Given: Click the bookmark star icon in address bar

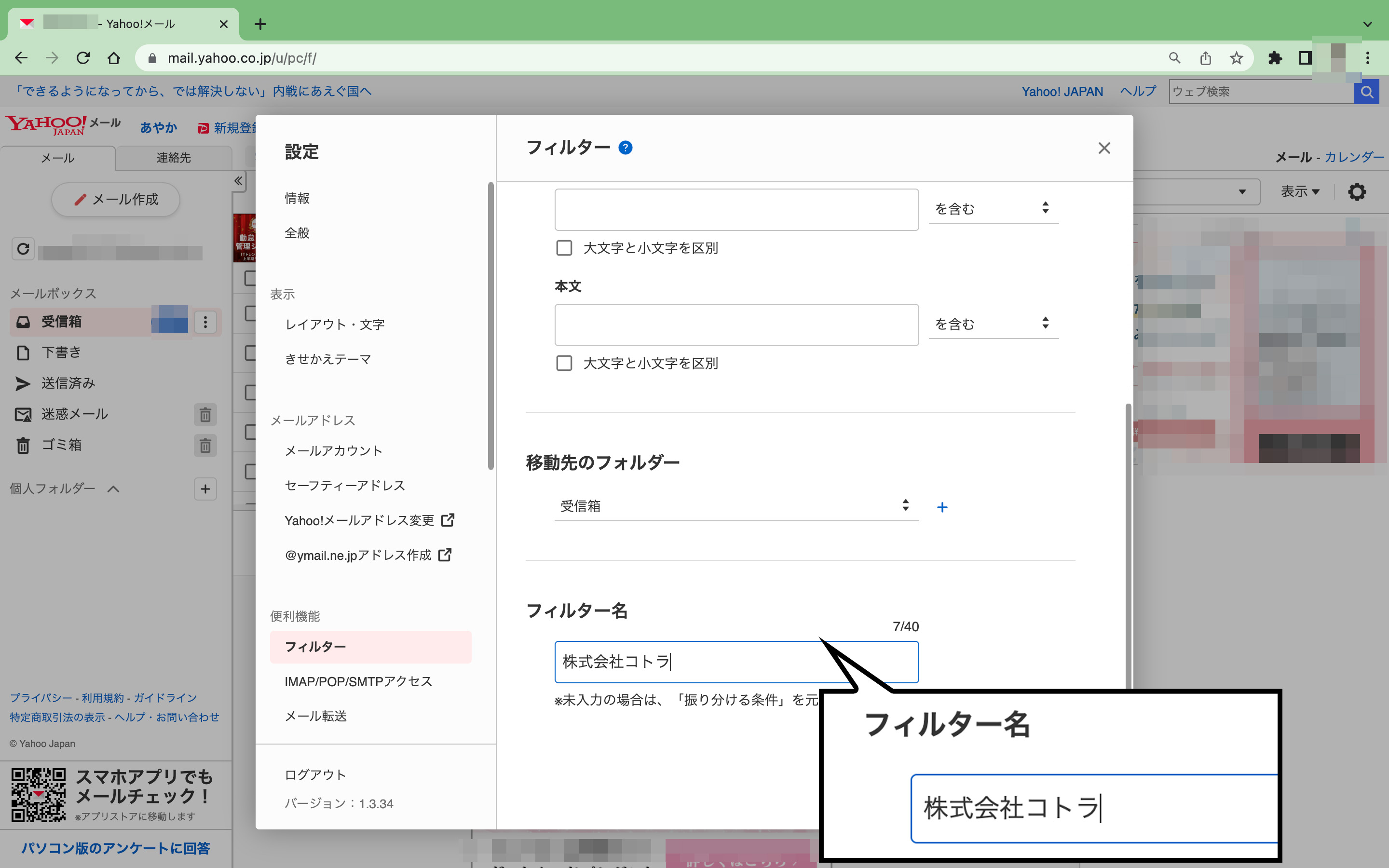Looking at the screenshot, I should [1236, 58].
